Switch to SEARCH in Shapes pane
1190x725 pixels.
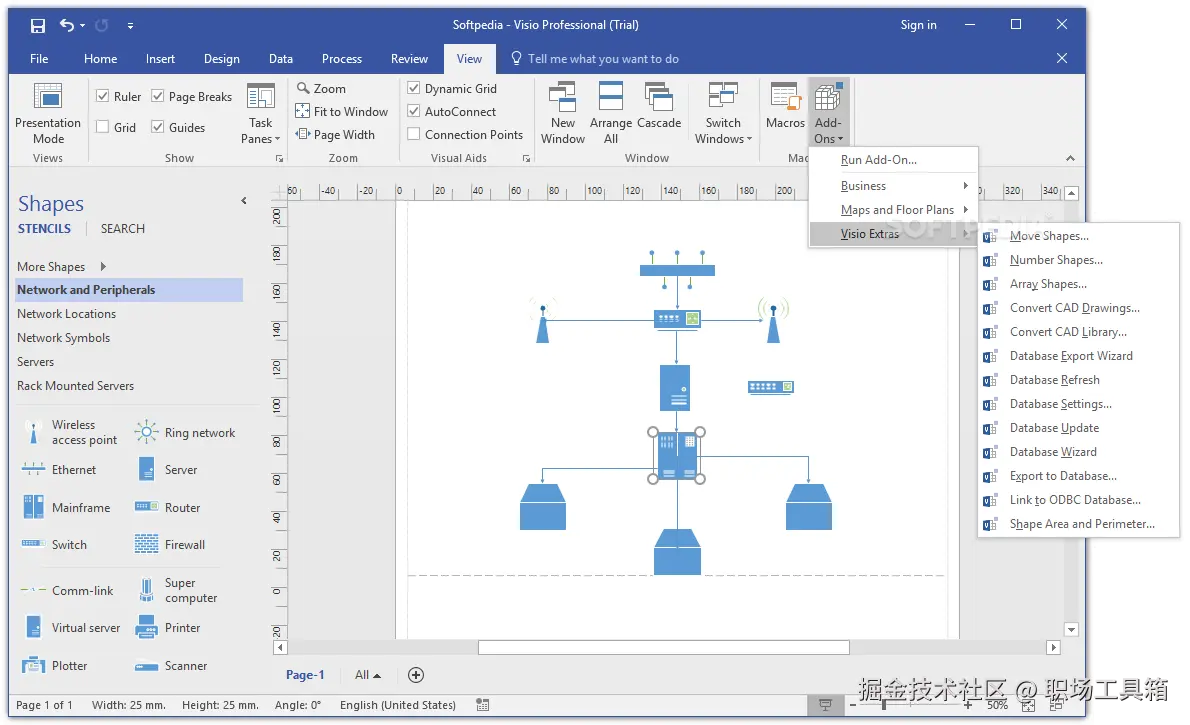[x=122, y=229]
